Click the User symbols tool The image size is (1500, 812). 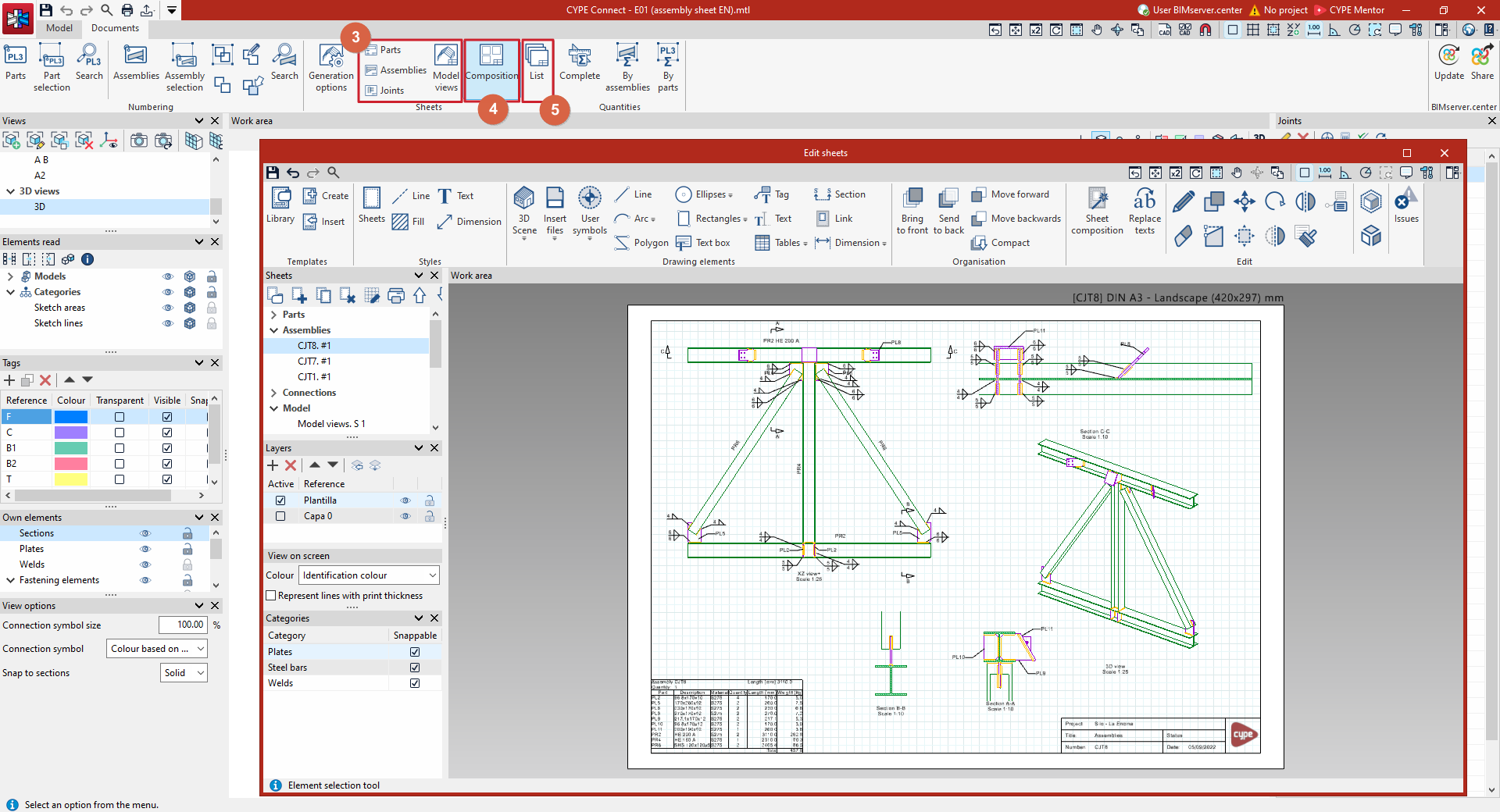point(590,211)
